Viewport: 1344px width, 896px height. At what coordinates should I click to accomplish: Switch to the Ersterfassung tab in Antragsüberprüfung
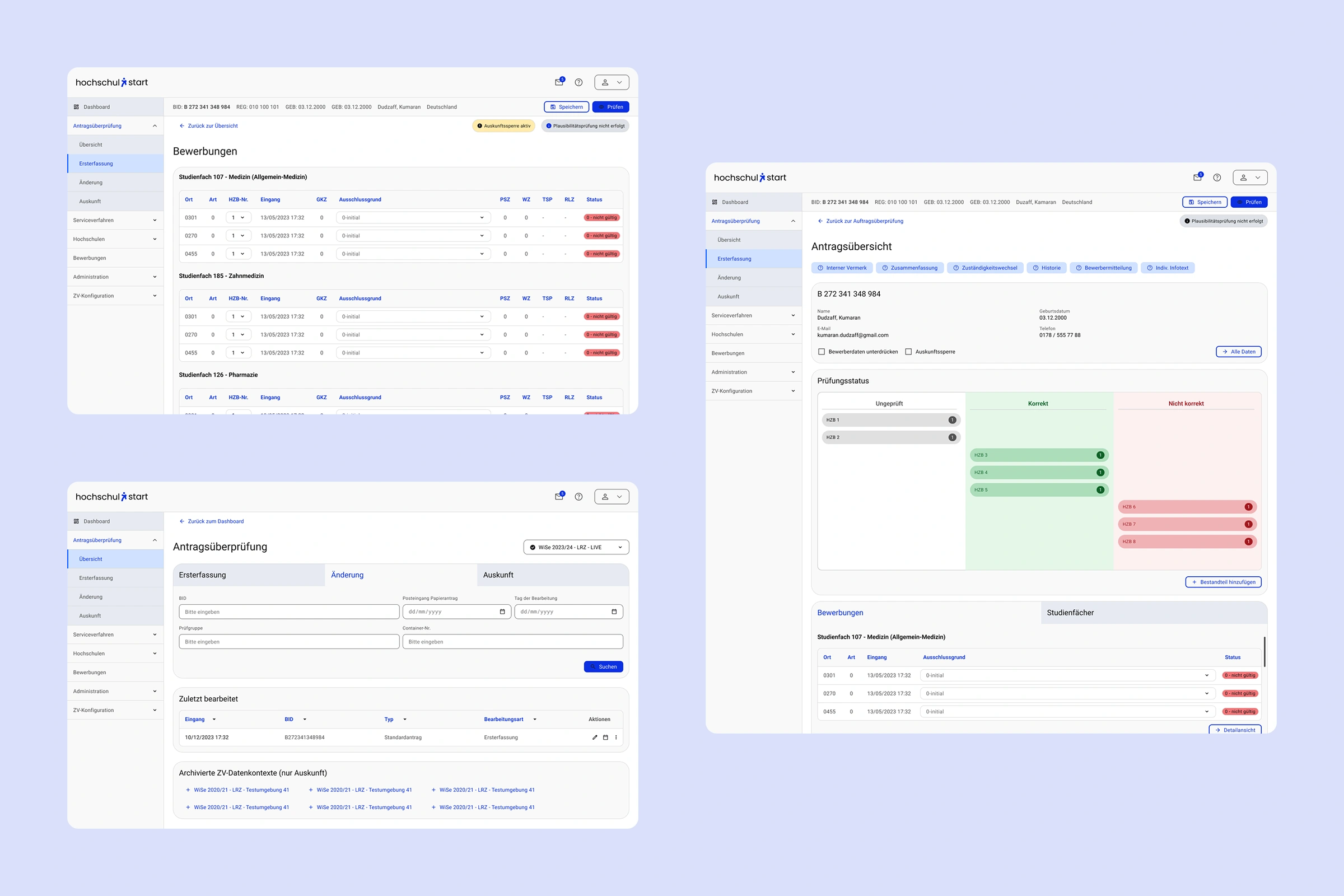pyautogui.click(x=249, y=575)
